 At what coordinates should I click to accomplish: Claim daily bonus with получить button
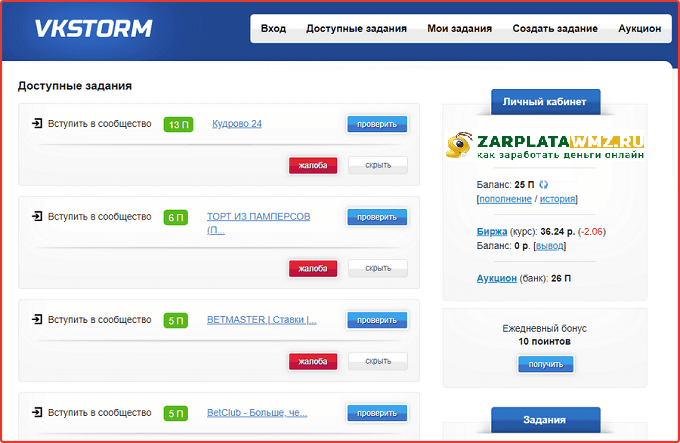(546, 364)
